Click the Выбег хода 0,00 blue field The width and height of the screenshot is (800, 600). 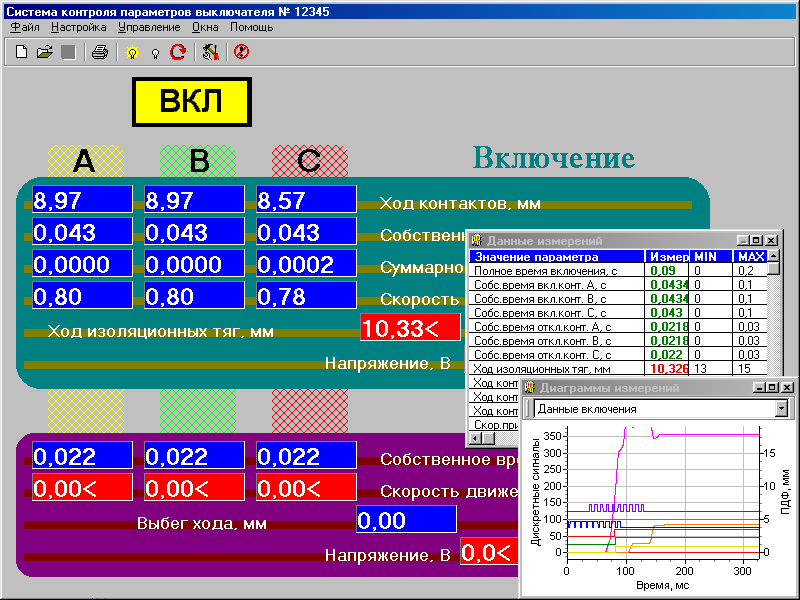[406, 519]
